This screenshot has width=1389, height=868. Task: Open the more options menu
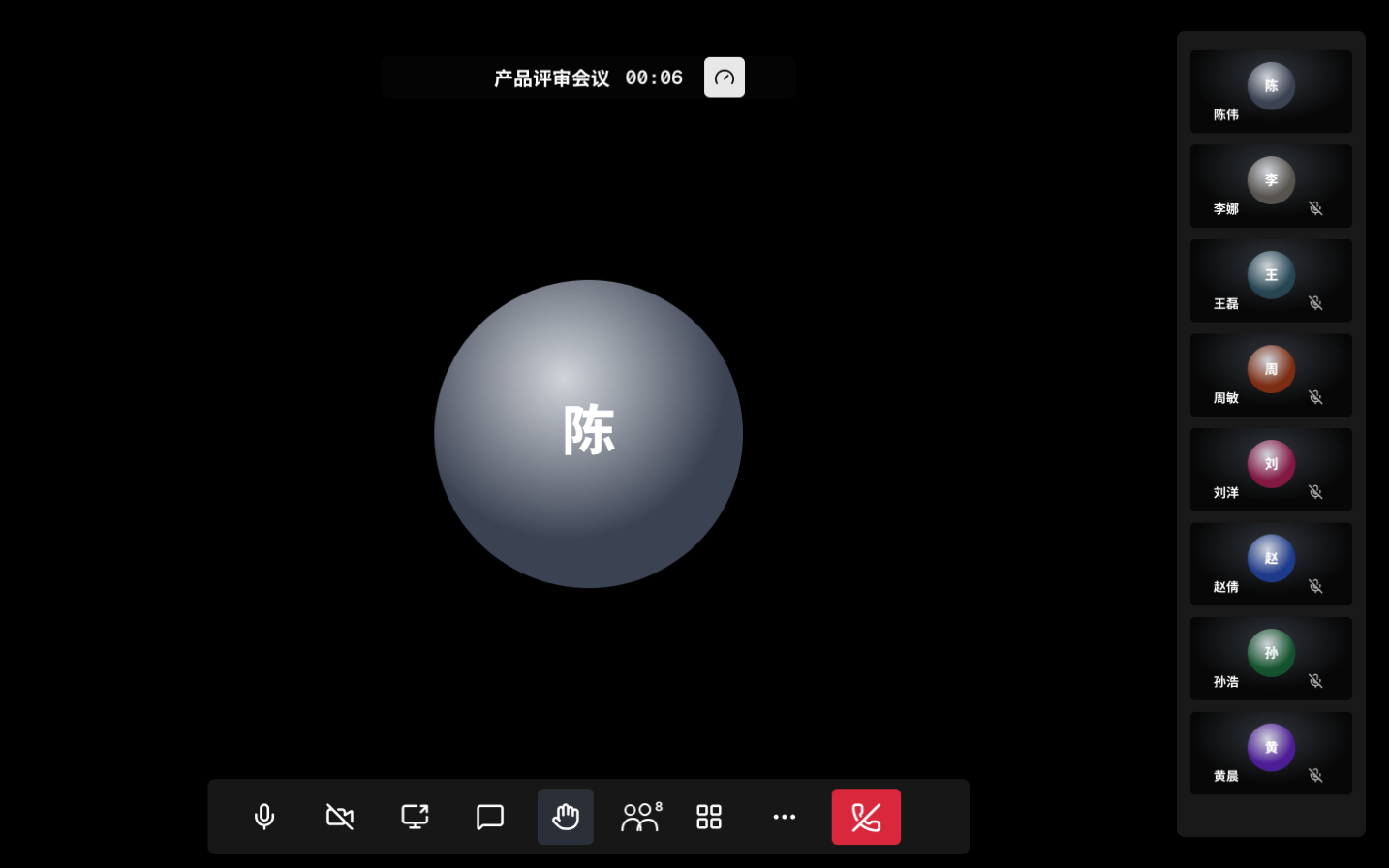tap(785, 817)
